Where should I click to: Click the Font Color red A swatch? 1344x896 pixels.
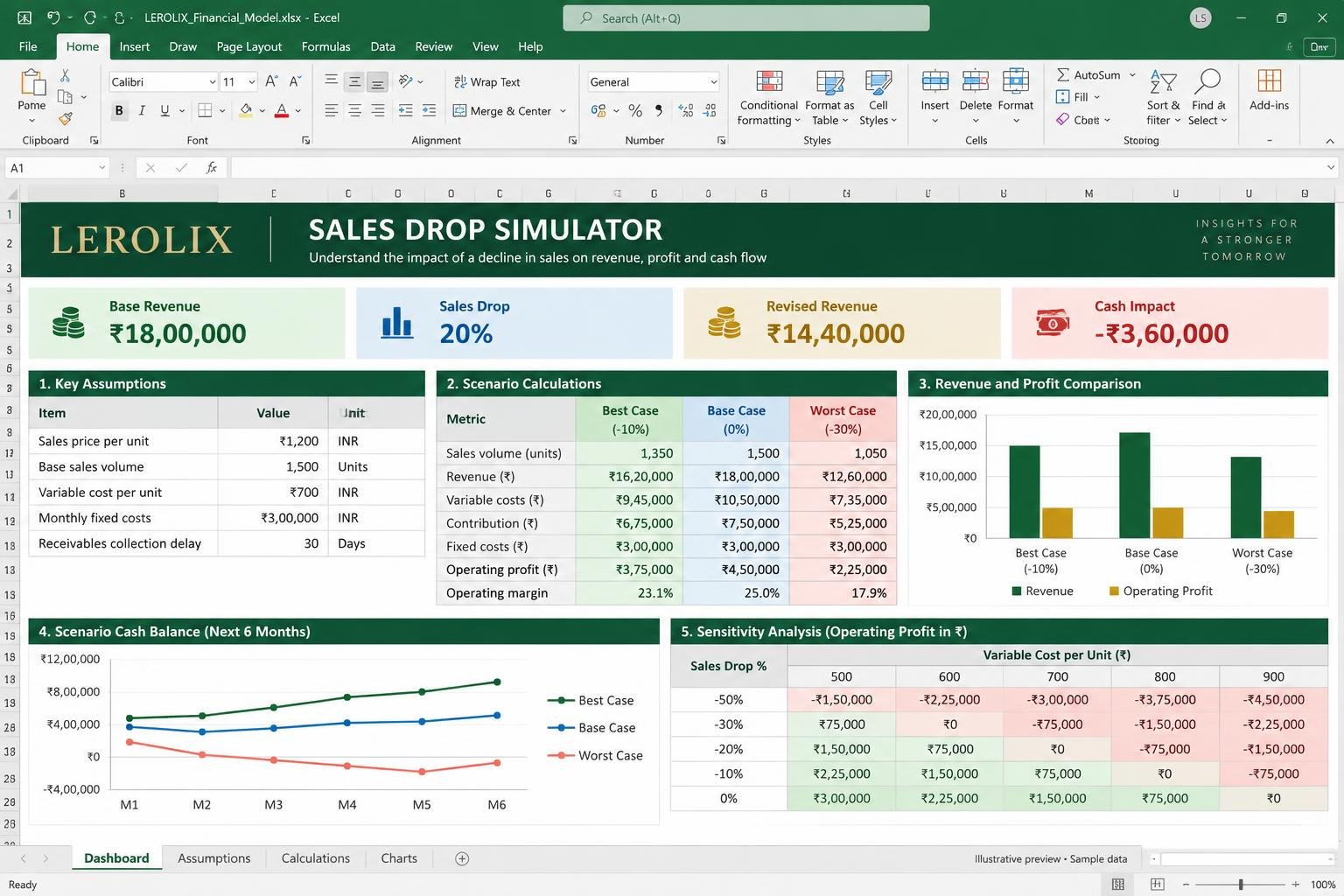(282, 110)
